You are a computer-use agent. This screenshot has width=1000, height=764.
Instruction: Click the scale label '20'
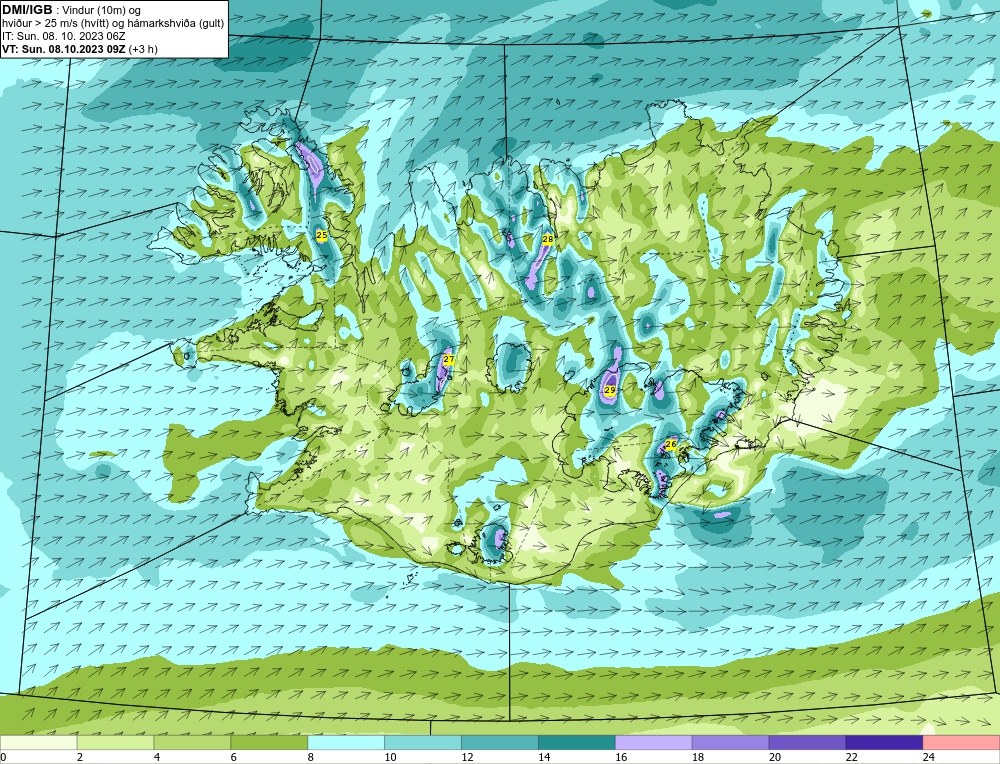click(x=775, y=757)
